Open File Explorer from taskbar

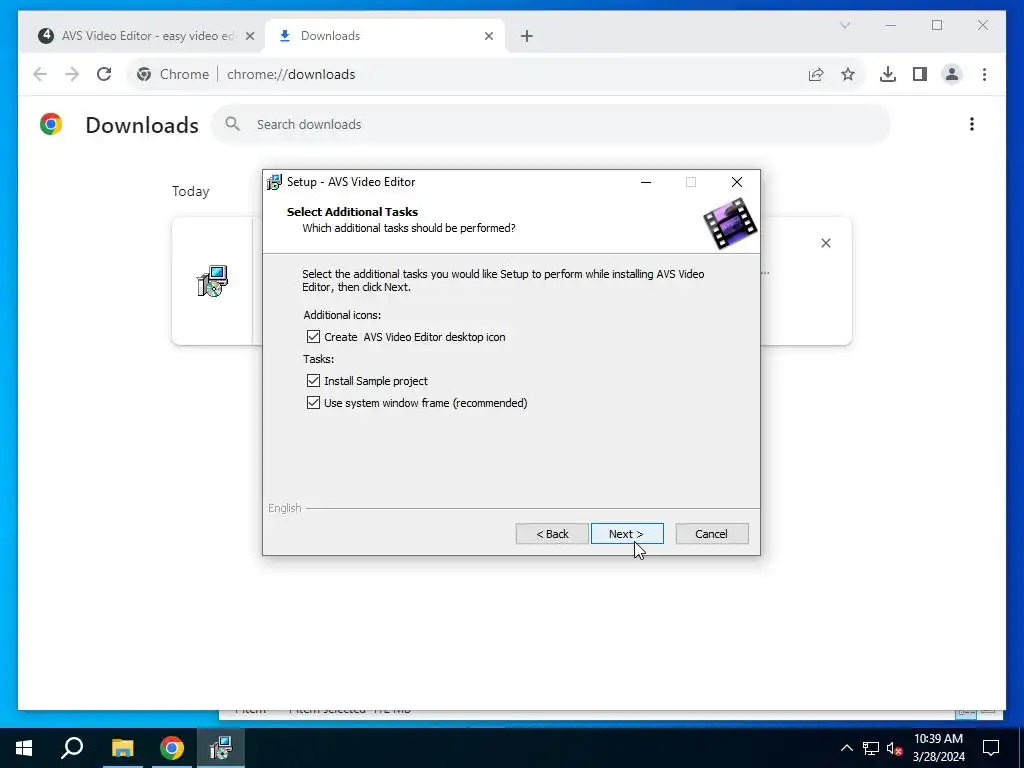click(x=122, y=748)
